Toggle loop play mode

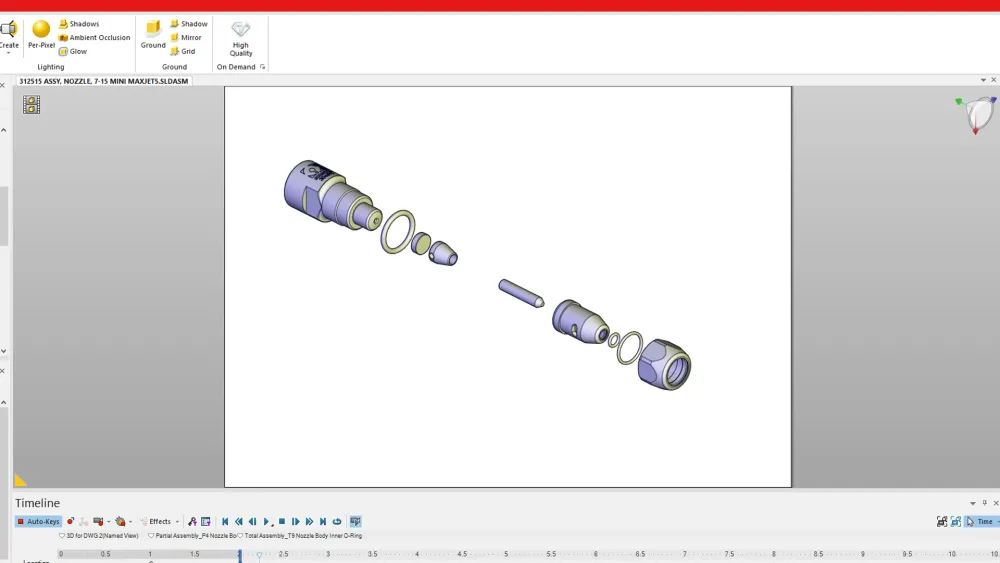337,522
